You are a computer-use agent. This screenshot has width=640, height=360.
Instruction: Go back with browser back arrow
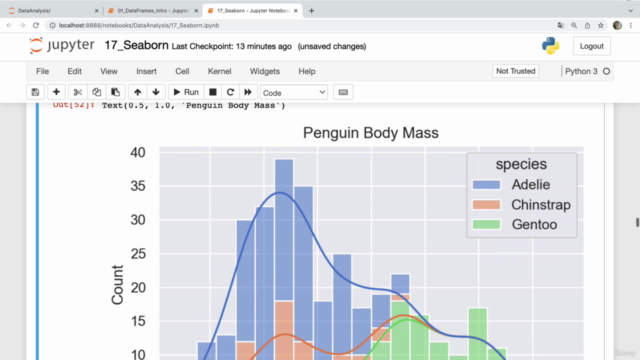click(x=9, y=25)
